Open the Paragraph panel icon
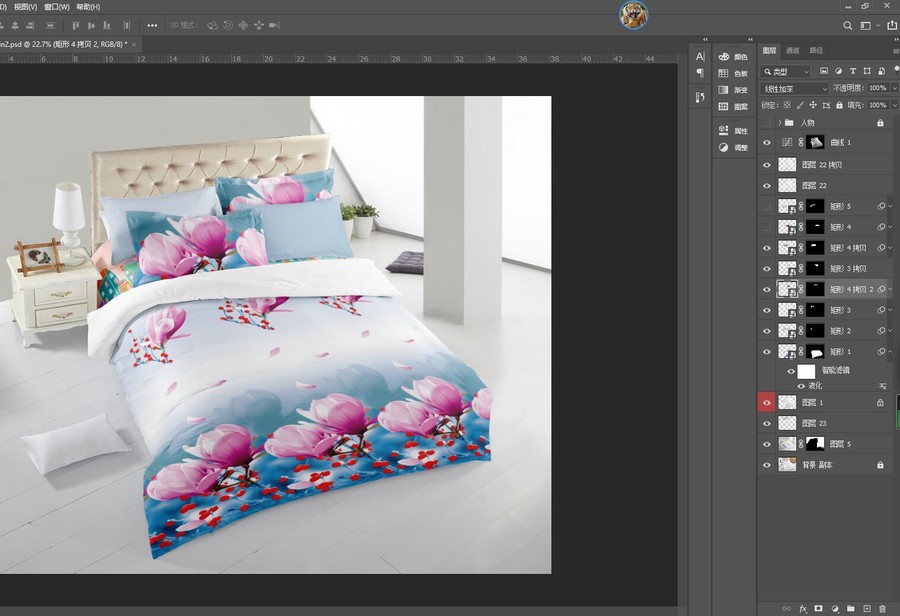The height and width of the screenshot is (616, 900). point(700,73)
